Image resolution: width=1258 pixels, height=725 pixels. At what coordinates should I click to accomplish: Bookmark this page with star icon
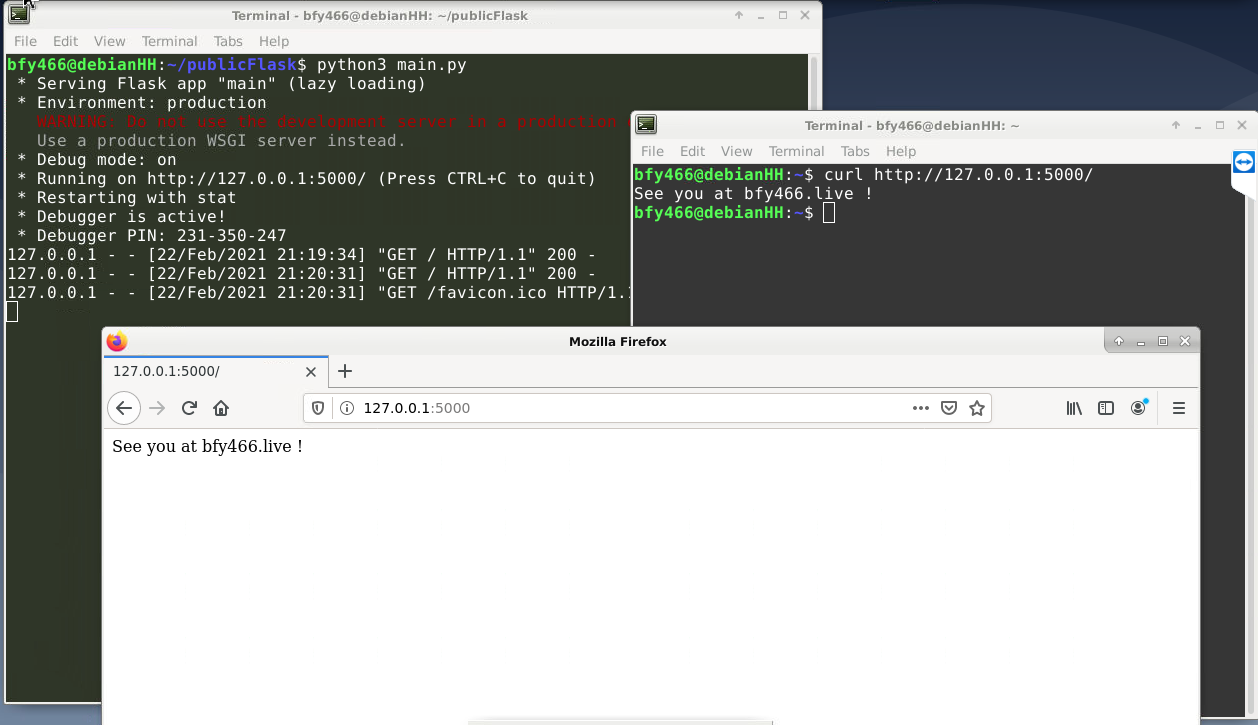click(977, 408)
